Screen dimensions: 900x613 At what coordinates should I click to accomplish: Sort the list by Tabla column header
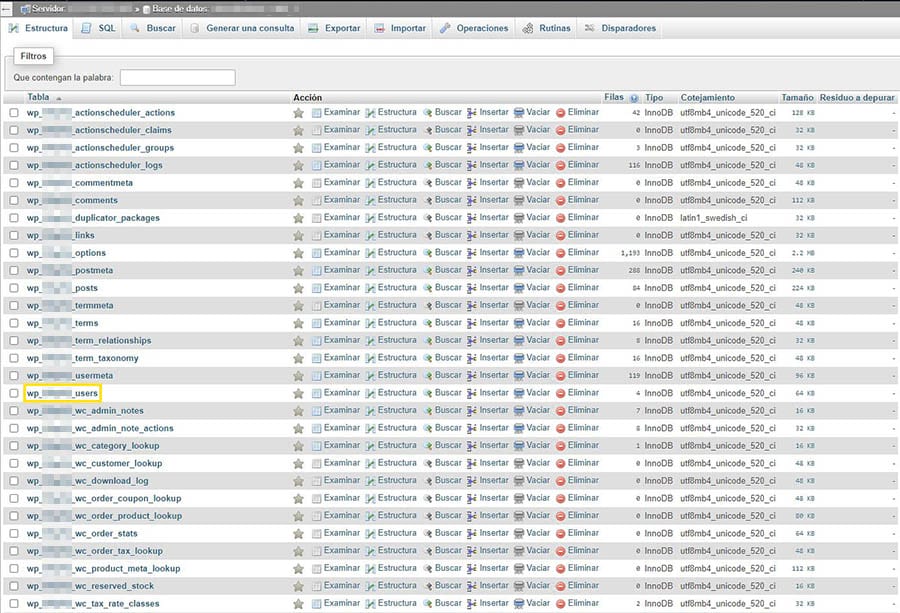click(x=39, y=98)
